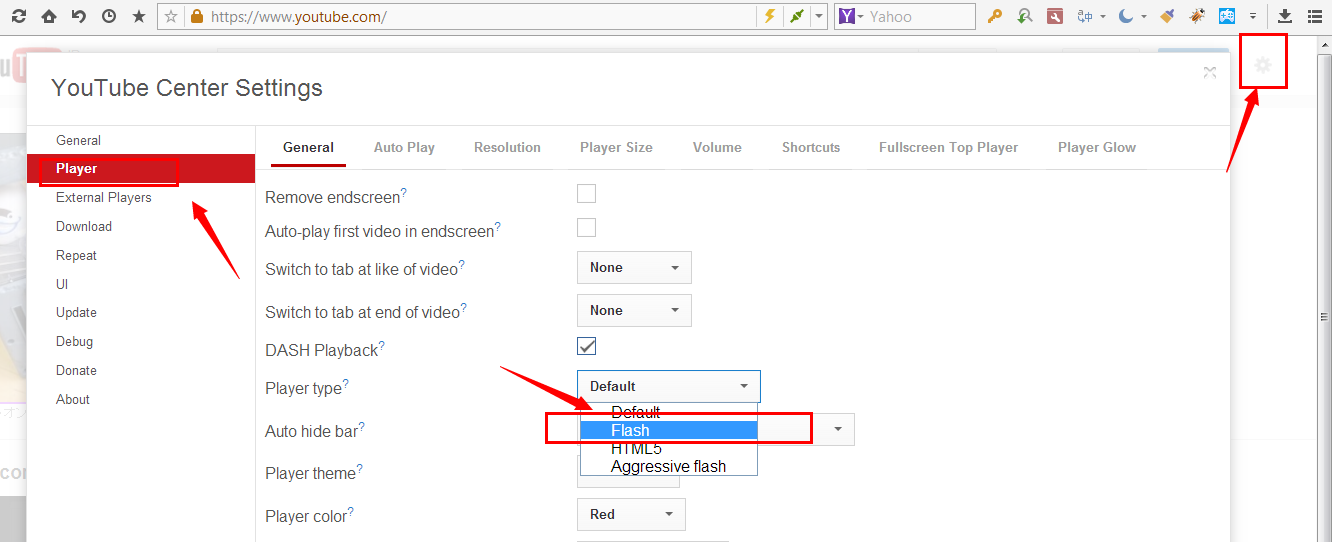The height and width of the screenshot is (542, 1332).
Task: Open the red wrench tools icon
Action: [x=1054, y=16]
